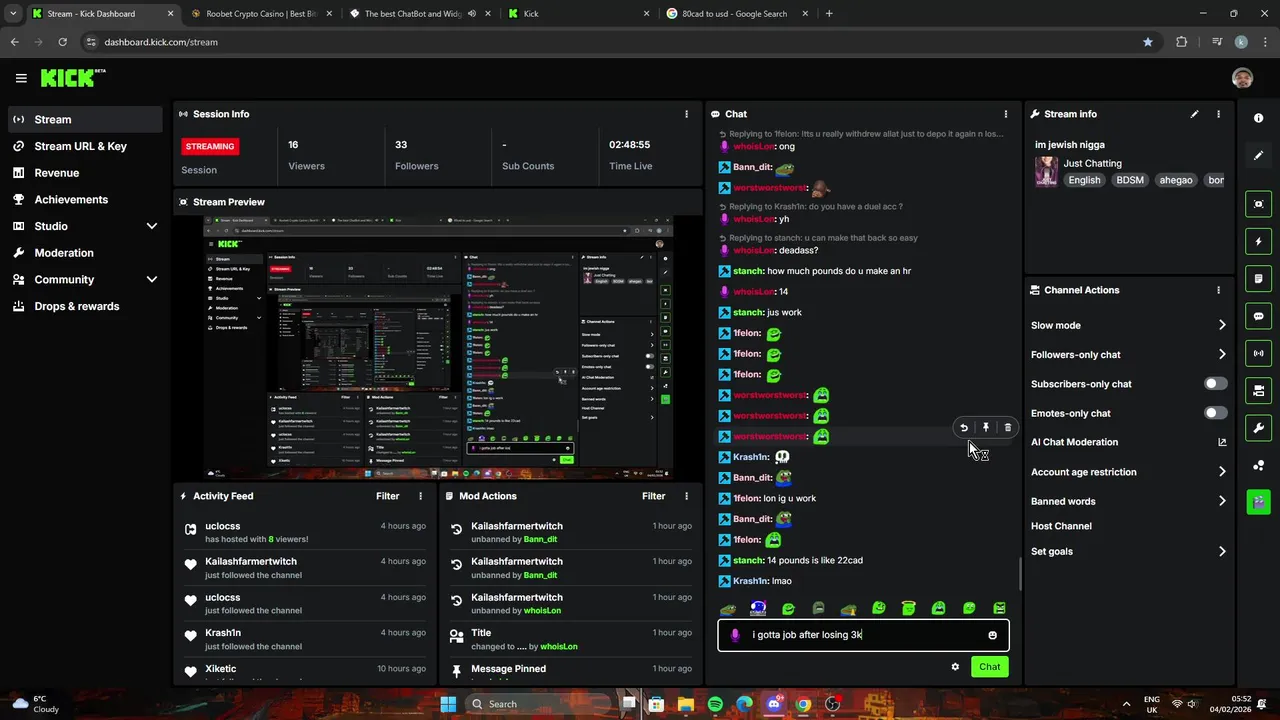Open Activity Feed three-dot menu
The width and height of the screenshot is (1280, 720).
(x=420, y=496)
